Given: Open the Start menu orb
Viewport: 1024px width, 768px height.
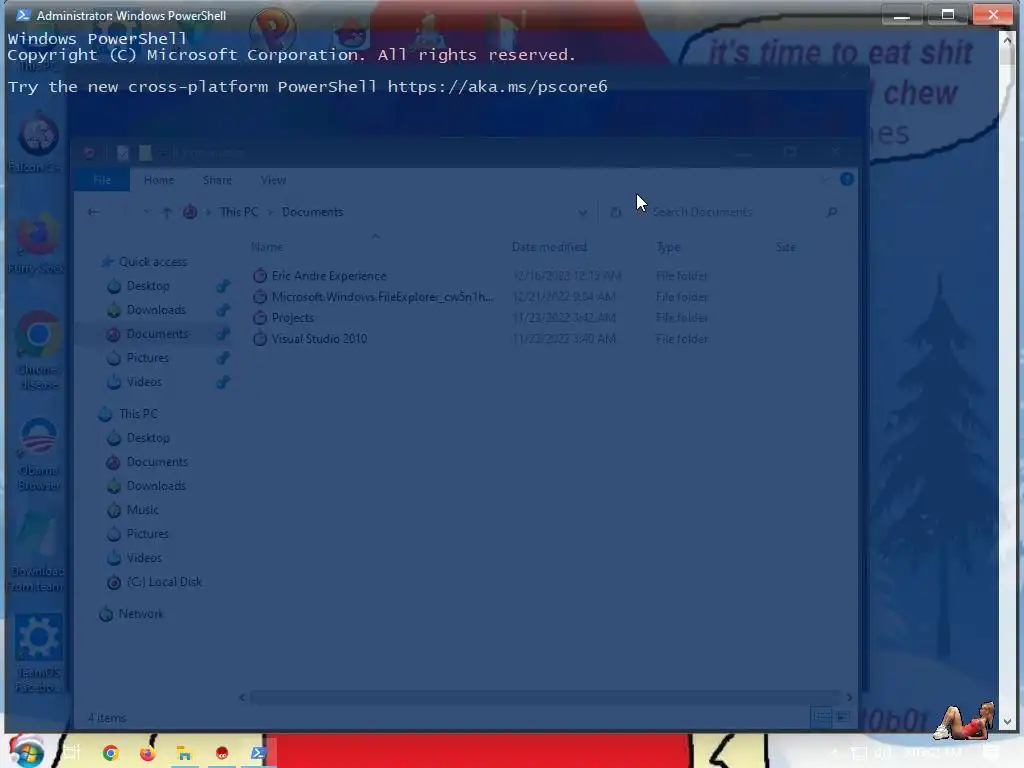Looking at the screenshot, I should click(26, 751).
